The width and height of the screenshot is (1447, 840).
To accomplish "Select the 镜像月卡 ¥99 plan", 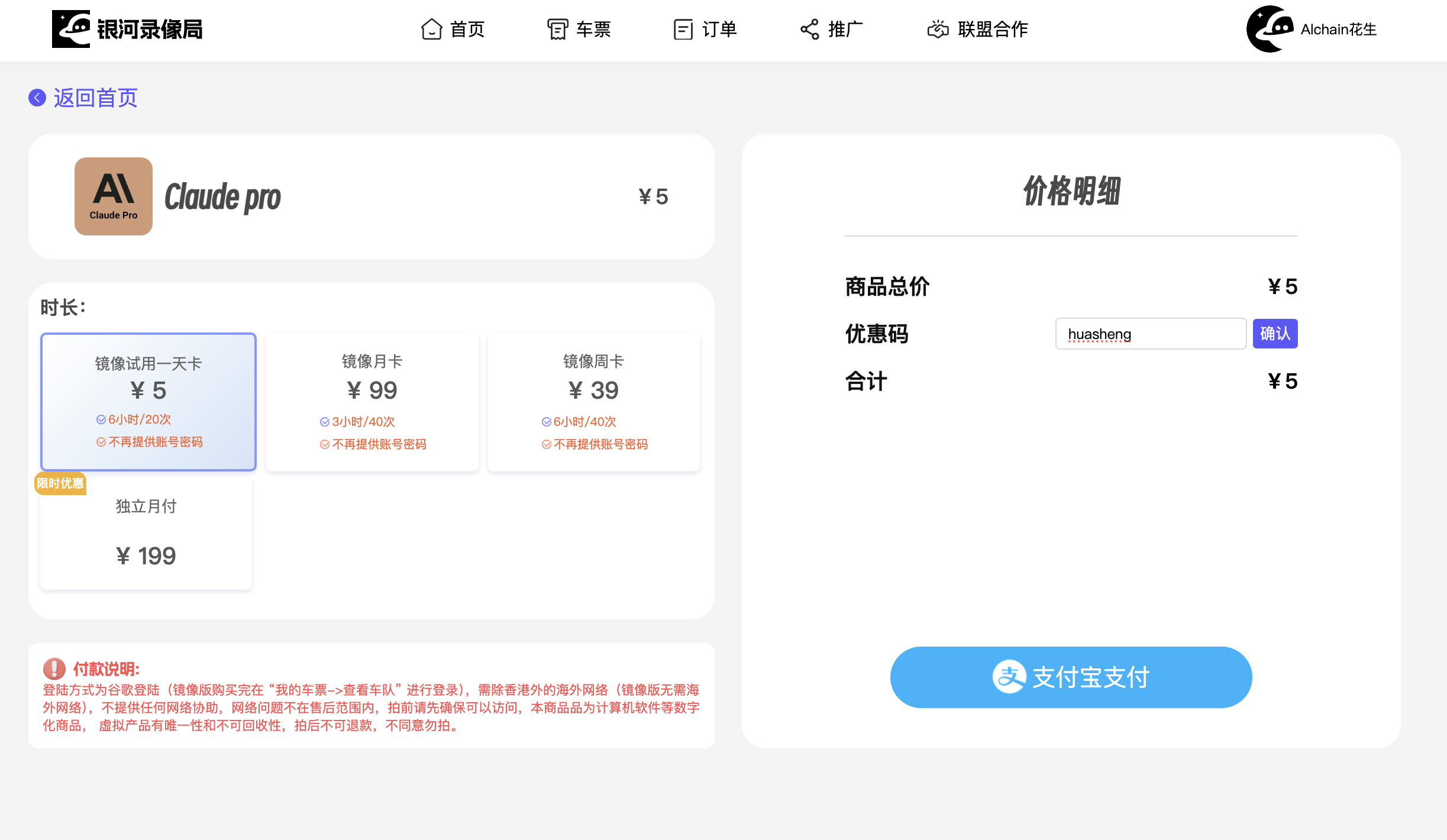I will pyautogui.click(x=372, y=402).
